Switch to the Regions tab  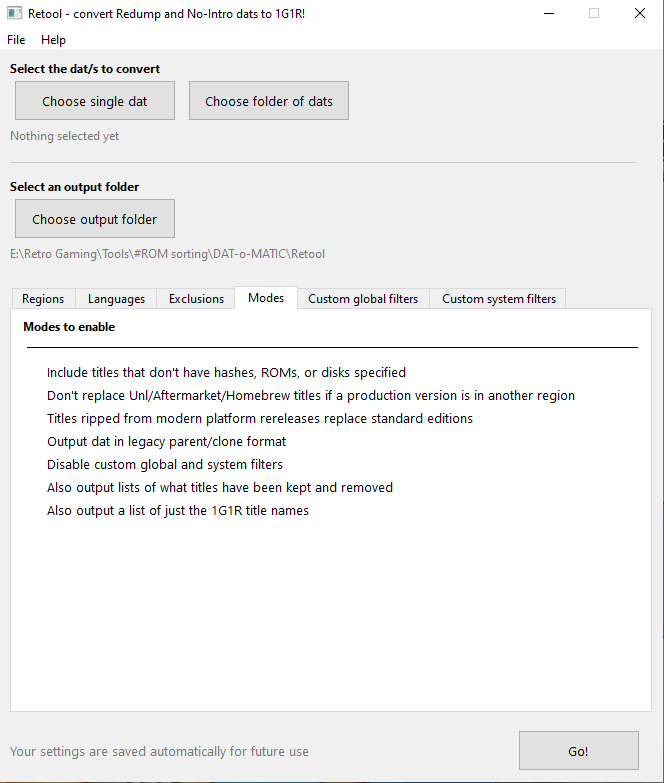pyautogui.click(x=43, y=299)
